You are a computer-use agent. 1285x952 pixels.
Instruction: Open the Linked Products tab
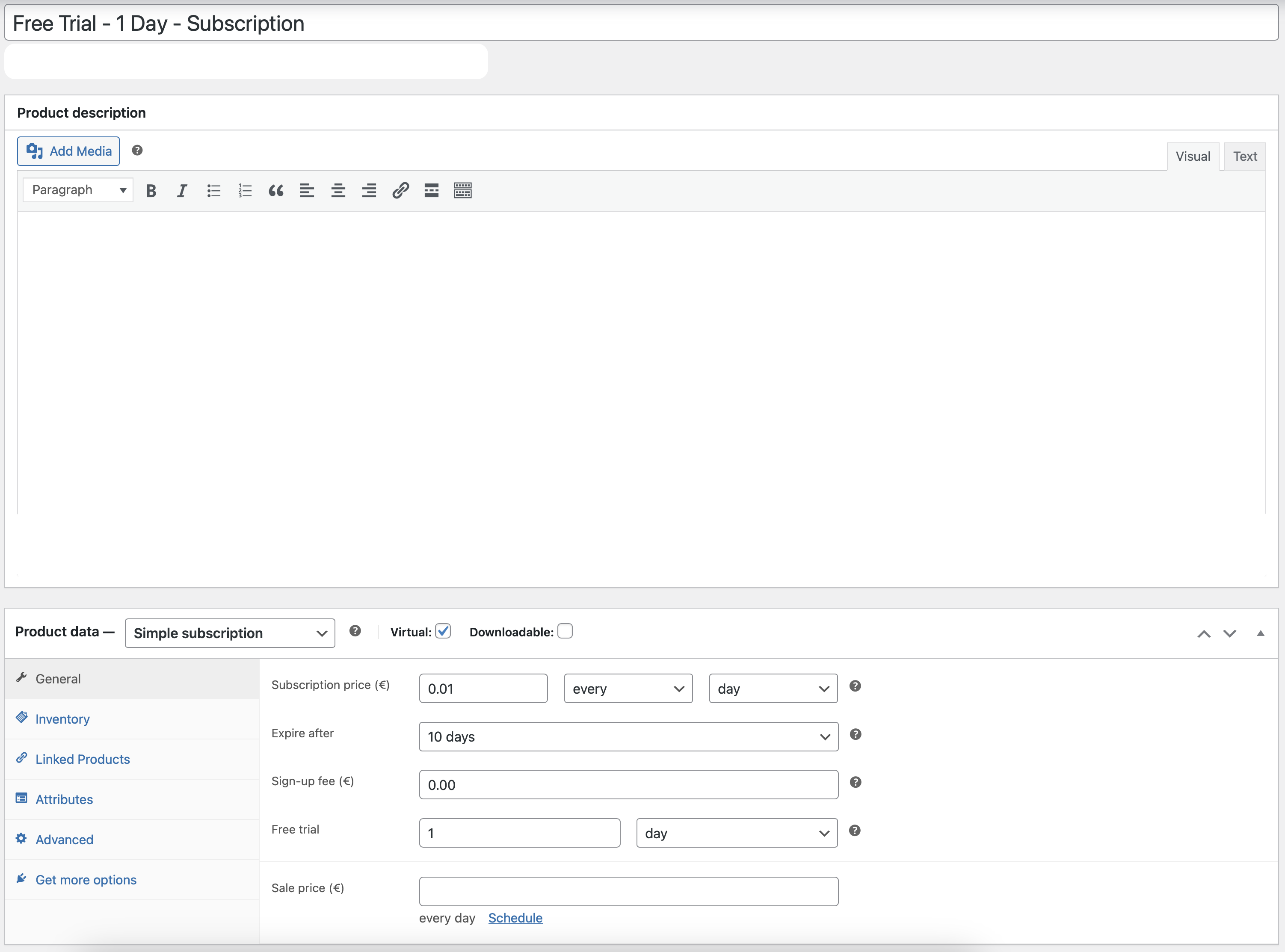[132, 760]
